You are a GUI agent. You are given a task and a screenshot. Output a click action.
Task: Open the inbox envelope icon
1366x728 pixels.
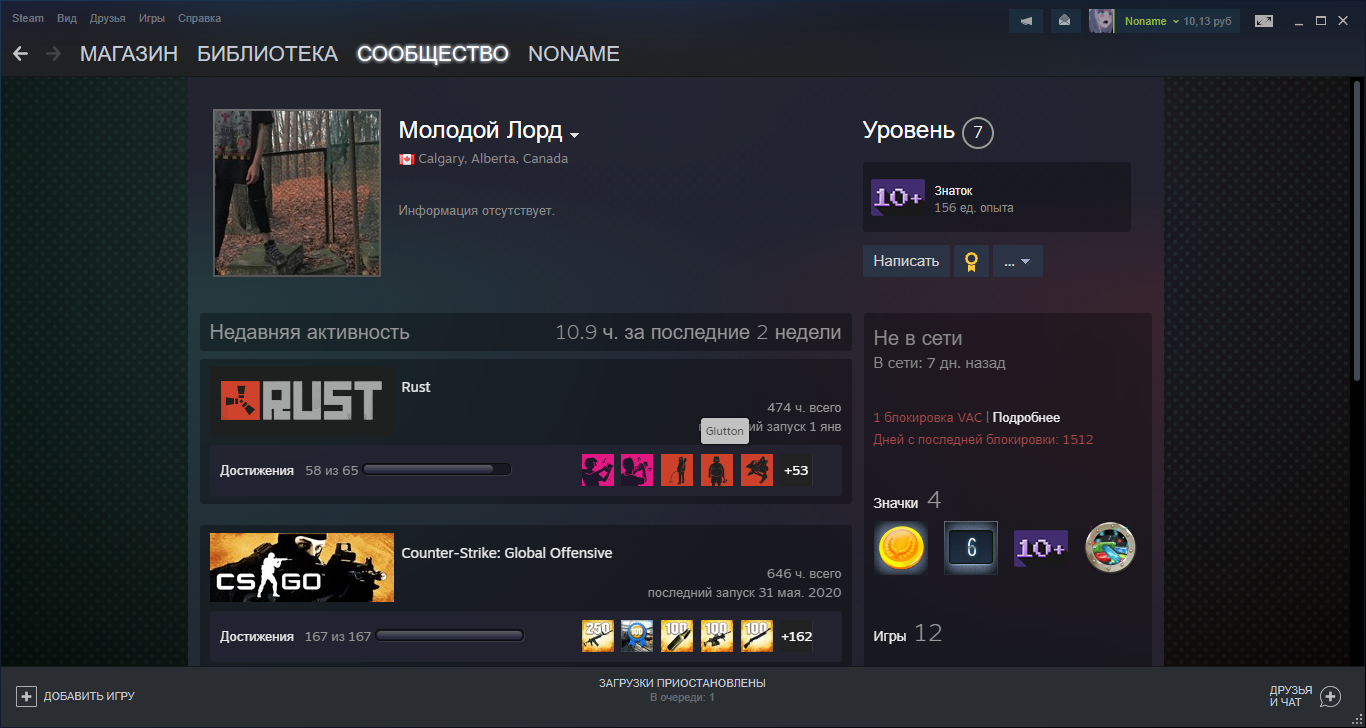(1064, 21)
